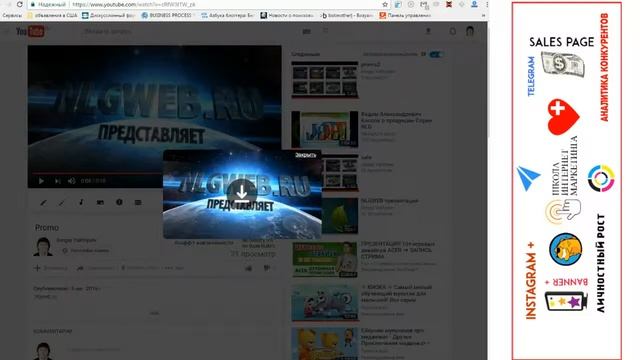This screenshot has width=640, height=360.
Task: Click the user avatar in comments section
Action: (43, 351)
